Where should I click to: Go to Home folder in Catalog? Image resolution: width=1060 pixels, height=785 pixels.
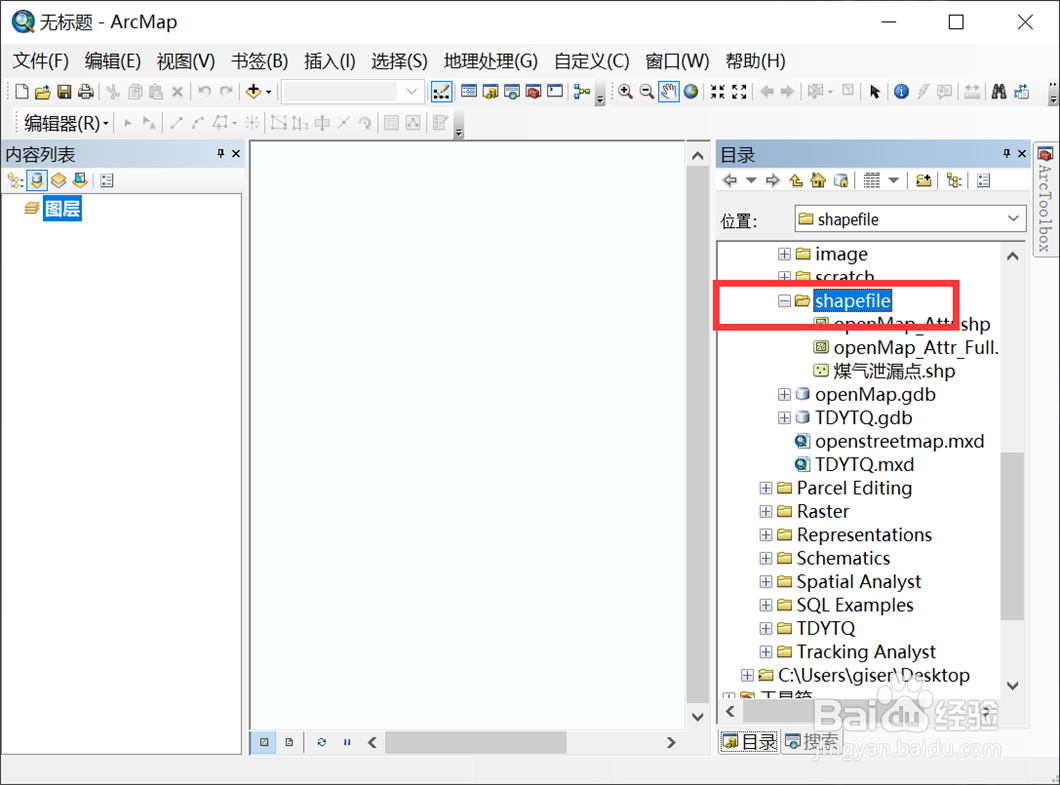(x=818, y=181)
